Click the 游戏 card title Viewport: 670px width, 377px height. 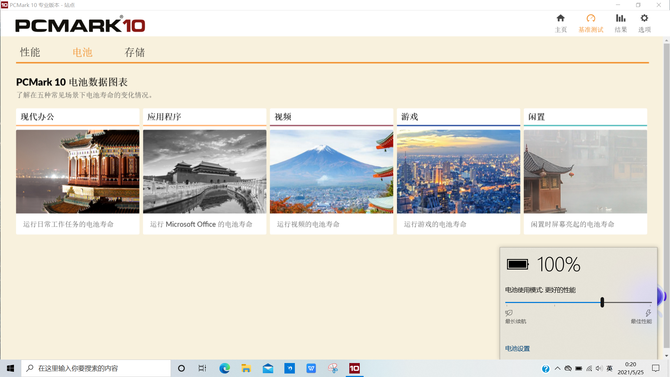click(x=410, y=117)
